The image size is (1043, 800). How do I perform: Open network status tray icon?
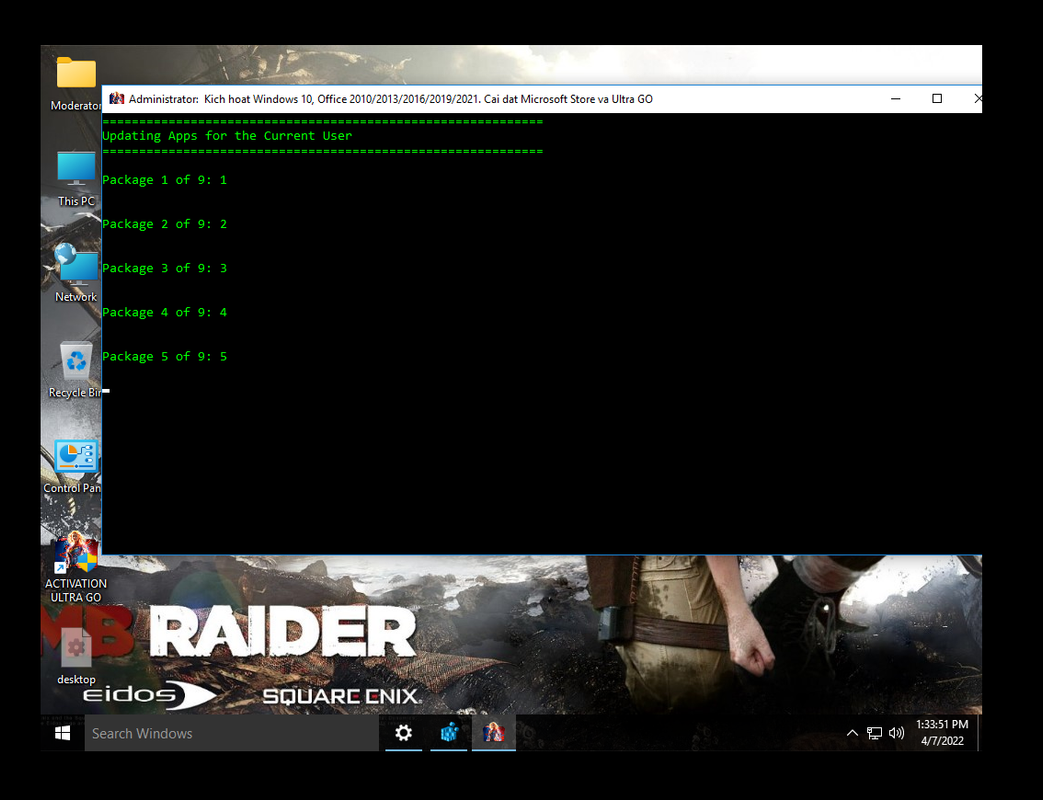874,733
